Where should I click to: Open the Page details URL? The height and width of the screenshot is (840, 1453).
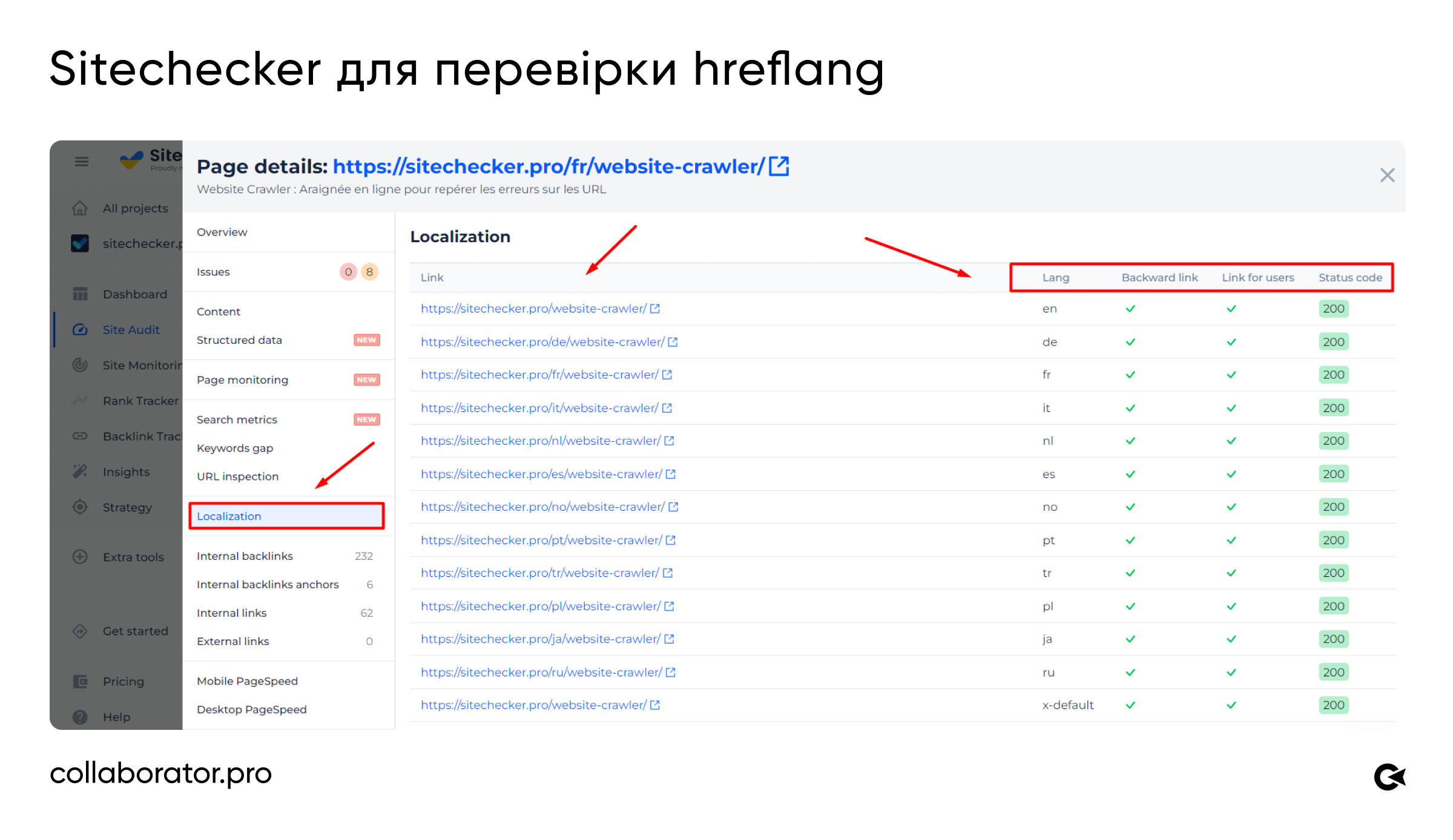(x=548, y=166)
